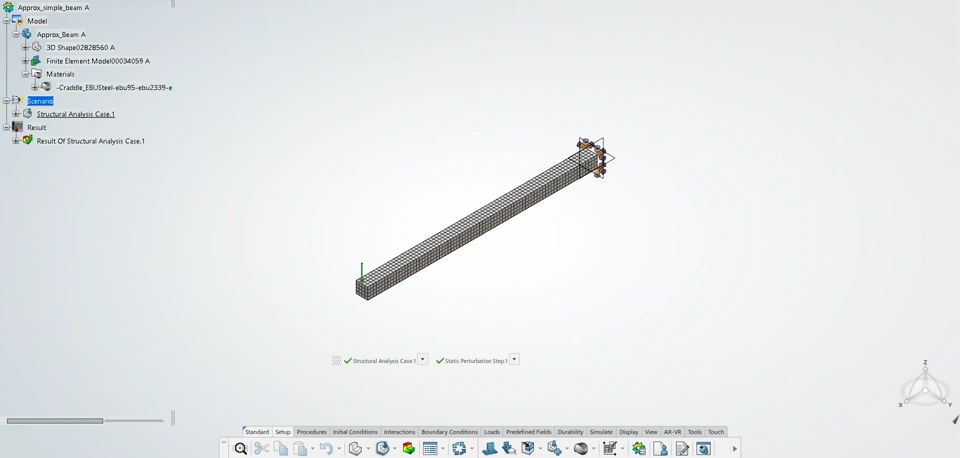The width and height of the screenshot is (960, 458).
Task: Click the blue-framed results window icon
Action: click(703, 449)
